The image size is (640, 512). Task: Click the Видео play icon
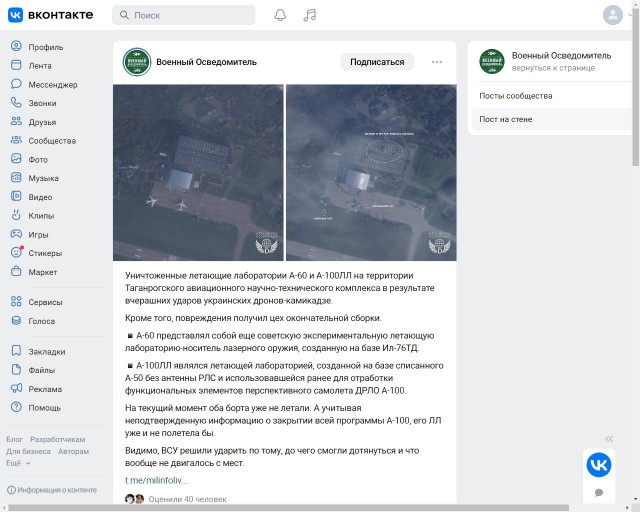coord(16,196)
